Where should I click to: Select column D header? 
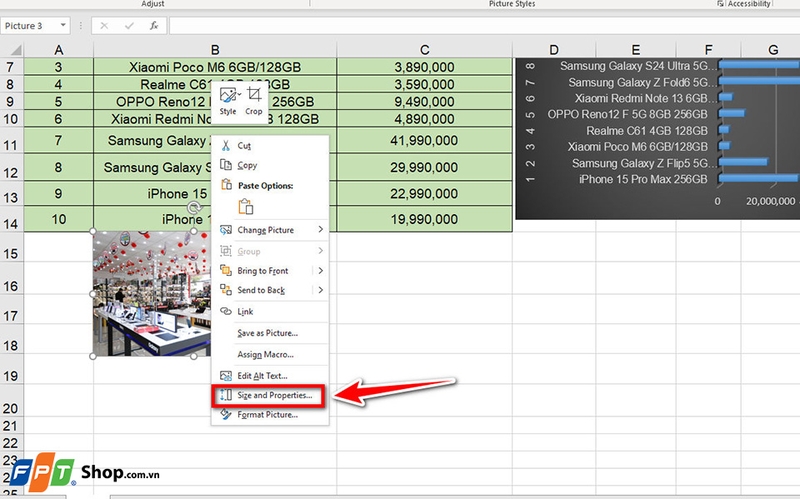point(554,49)
